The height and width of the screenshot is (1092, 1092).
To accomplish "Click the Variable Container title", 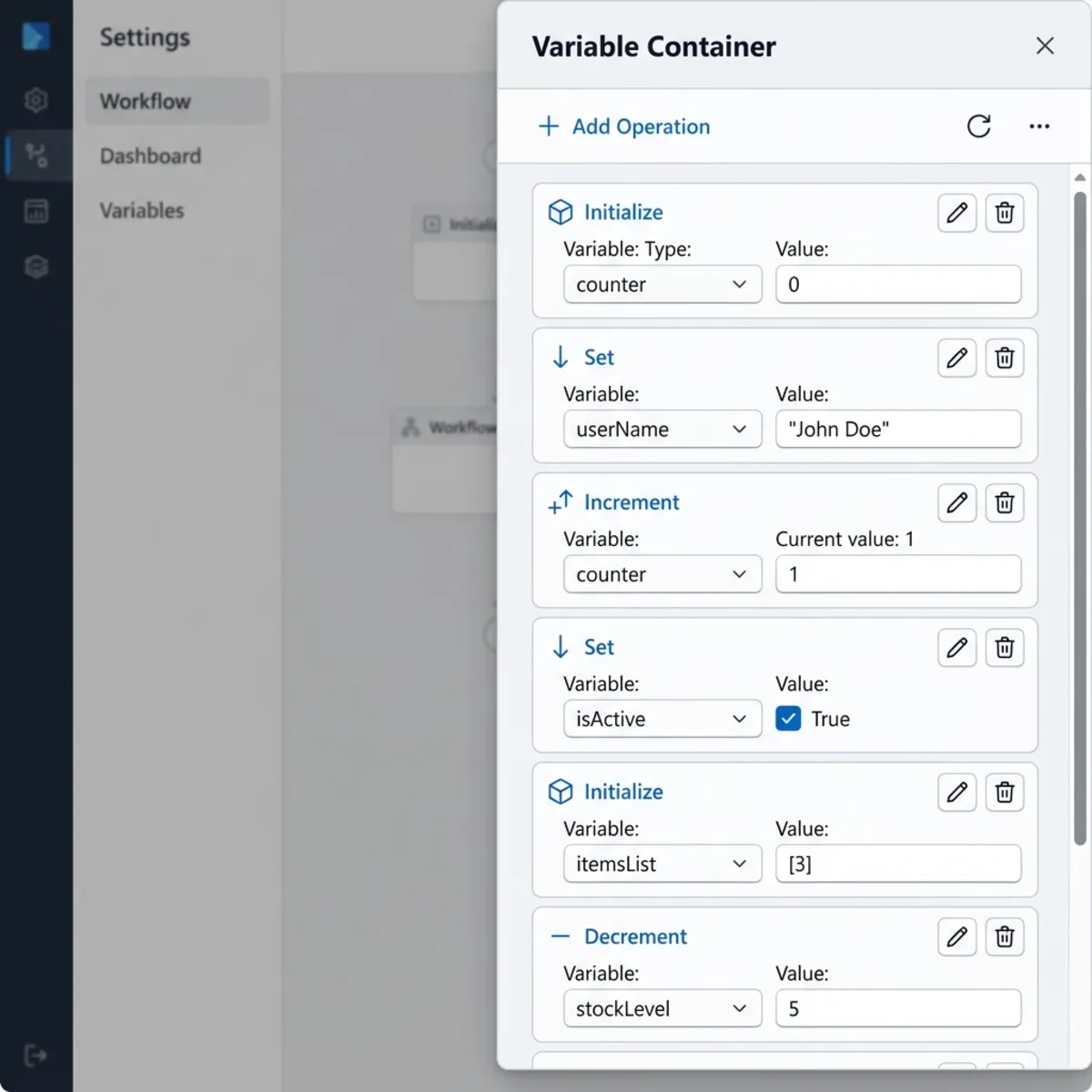I will point(653,46).
